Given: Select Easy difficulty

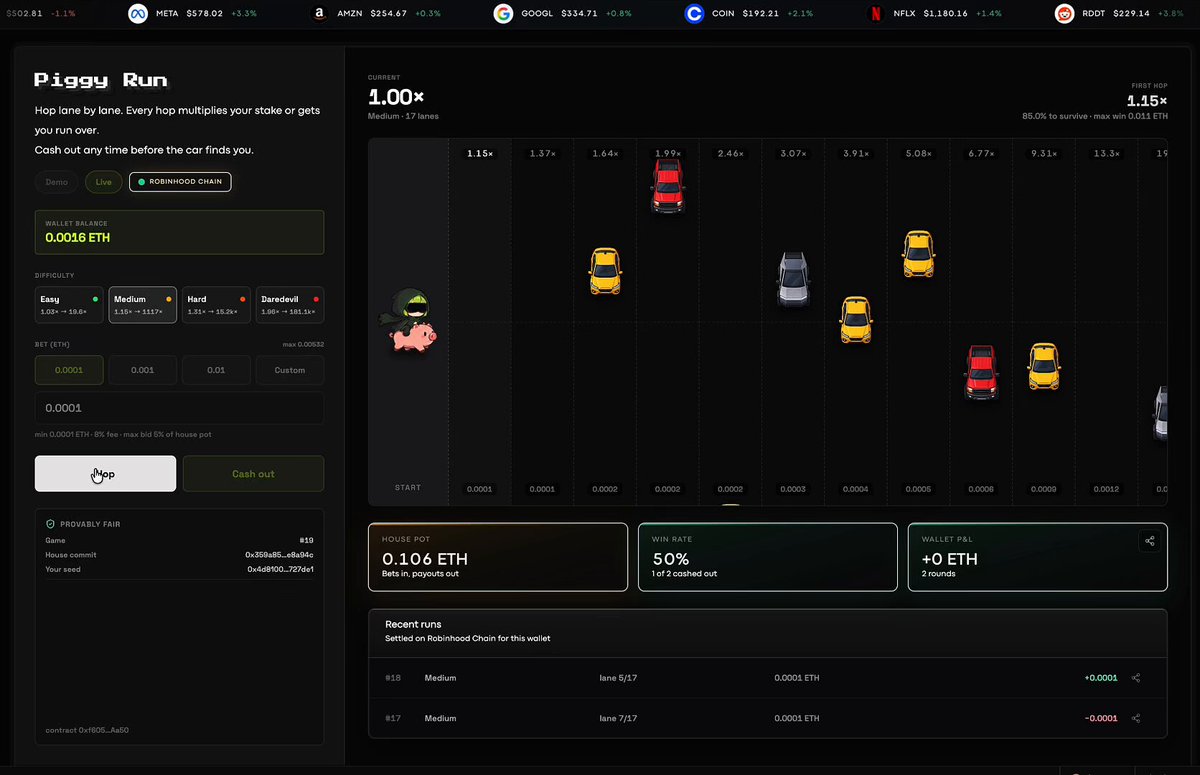Looking at the screenshot, I should (x=69, y=305).
